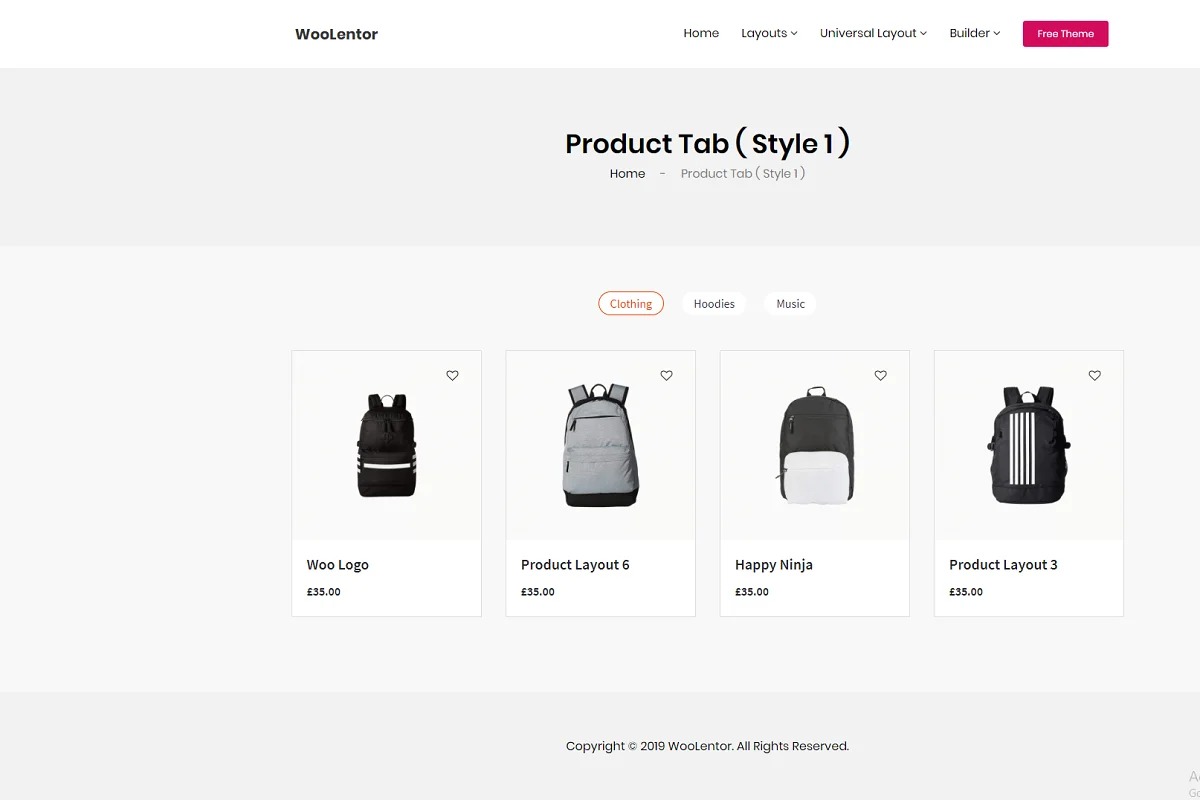Switch to the Hoodies tab

(x=714, y=303)
